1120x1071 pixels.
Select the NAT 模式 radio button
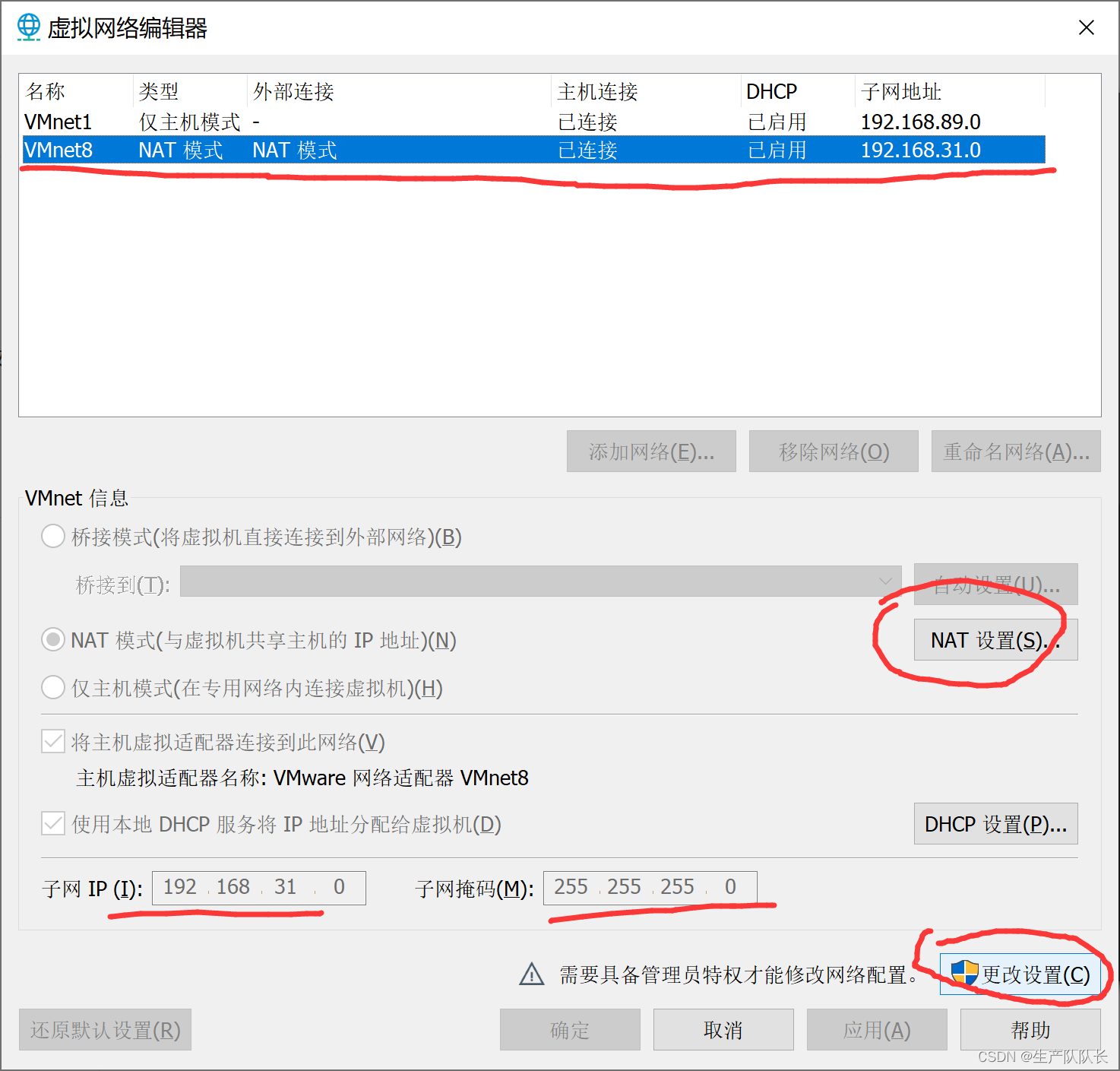[53, 640]
